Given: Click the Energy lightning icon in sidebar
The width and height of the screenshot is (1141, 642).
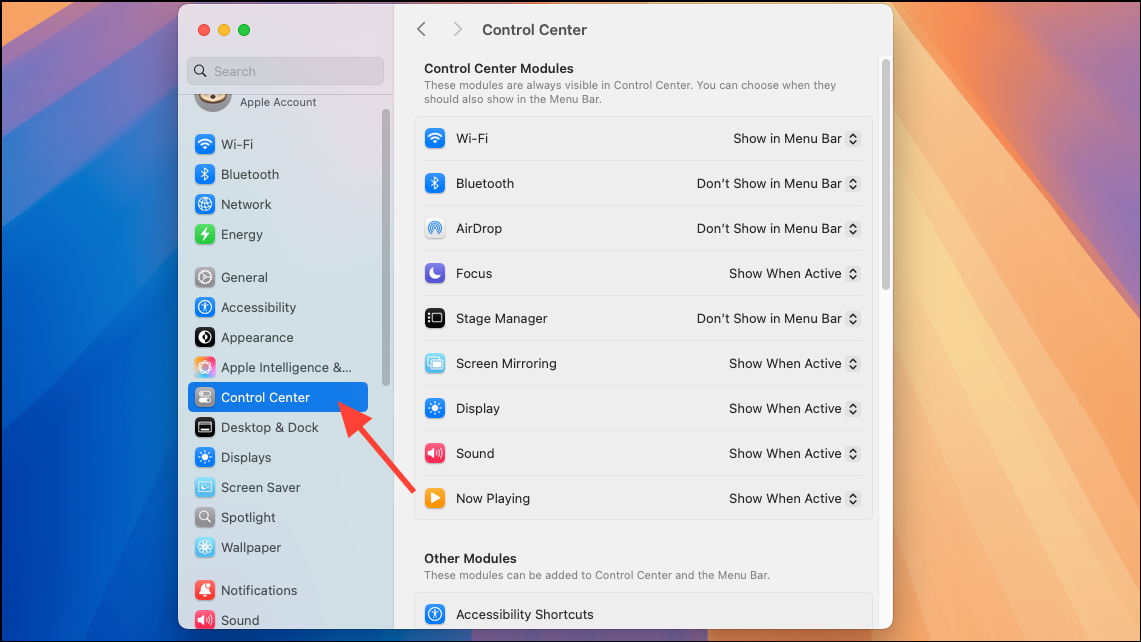Looking at the screenshot, I should point(204,234).
